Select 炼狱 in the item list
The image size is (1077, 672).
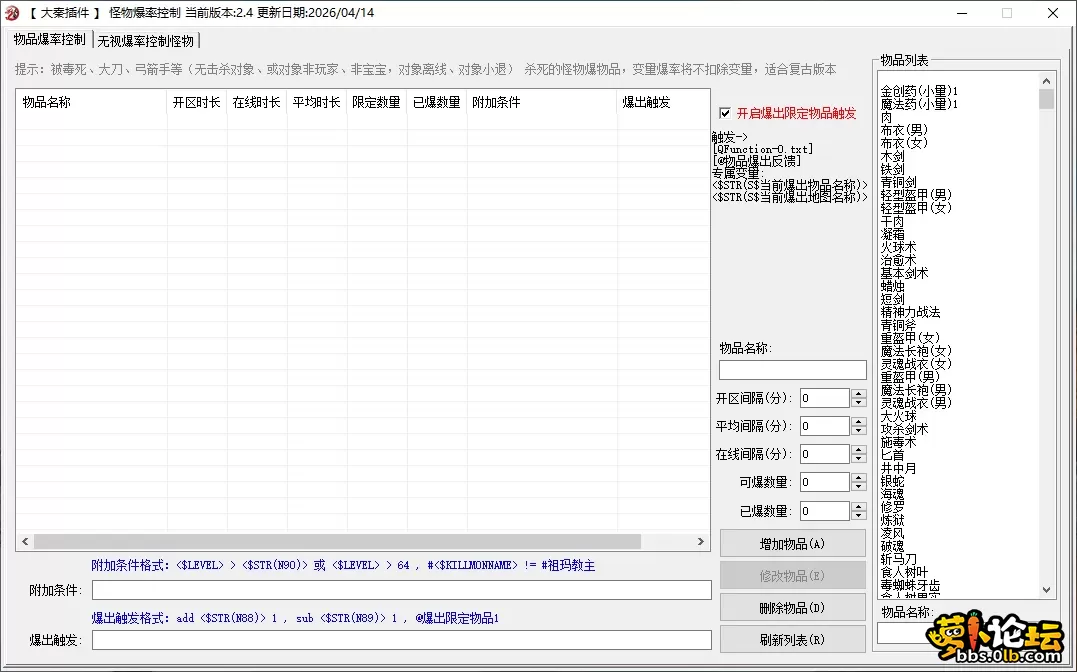892,520
